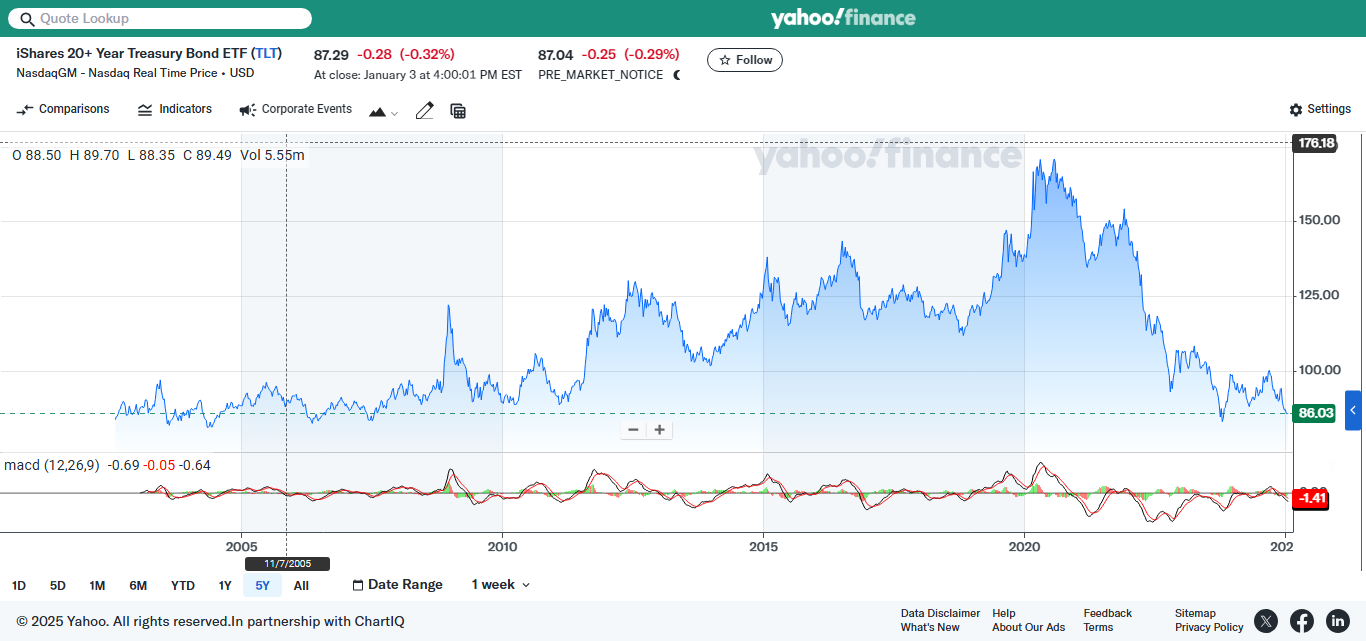Image resolution: width=1366 pixels, height=641 pixels.
Task: Expand the blue side panel arrow
Action: pos(1353,410)
